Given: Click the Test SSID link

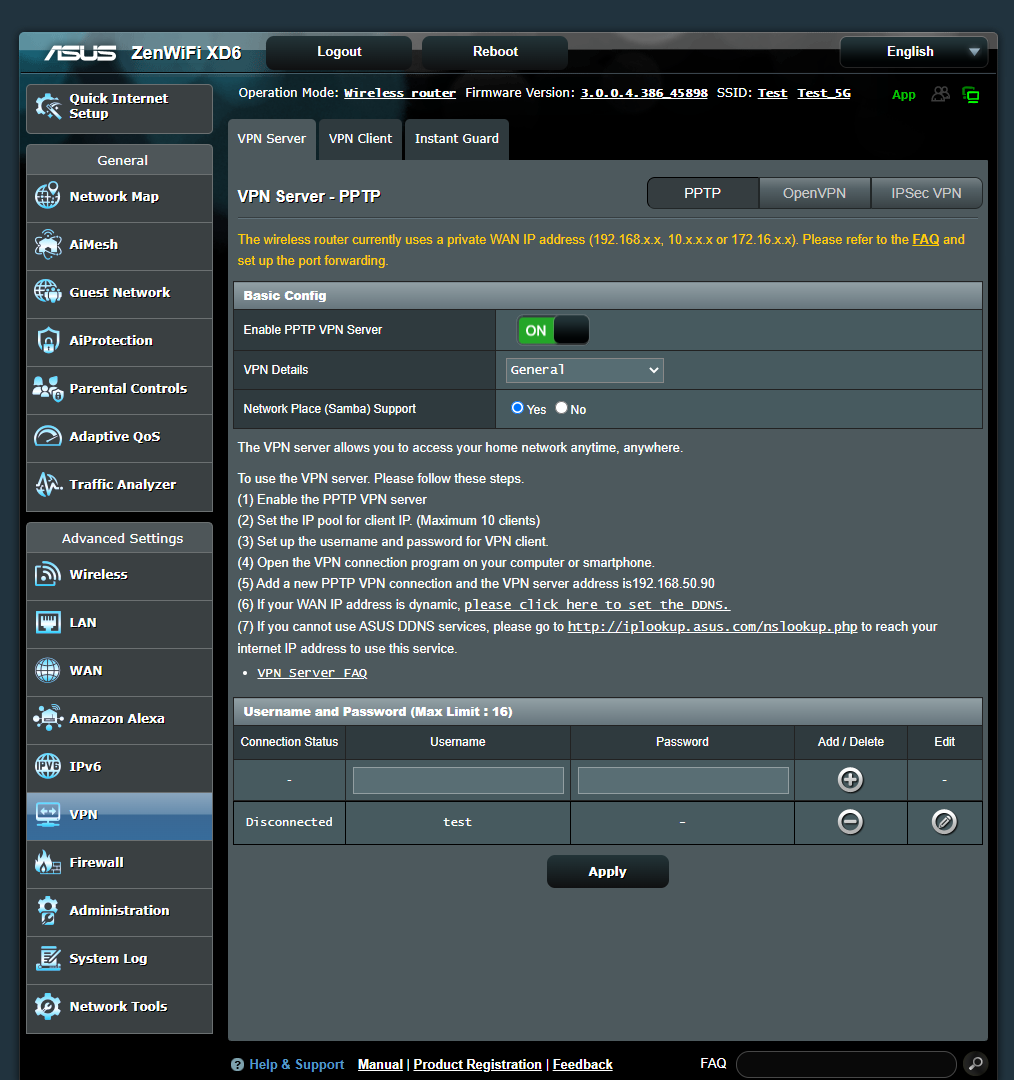Looking at the screenshot, I should [x=772, y=93].
